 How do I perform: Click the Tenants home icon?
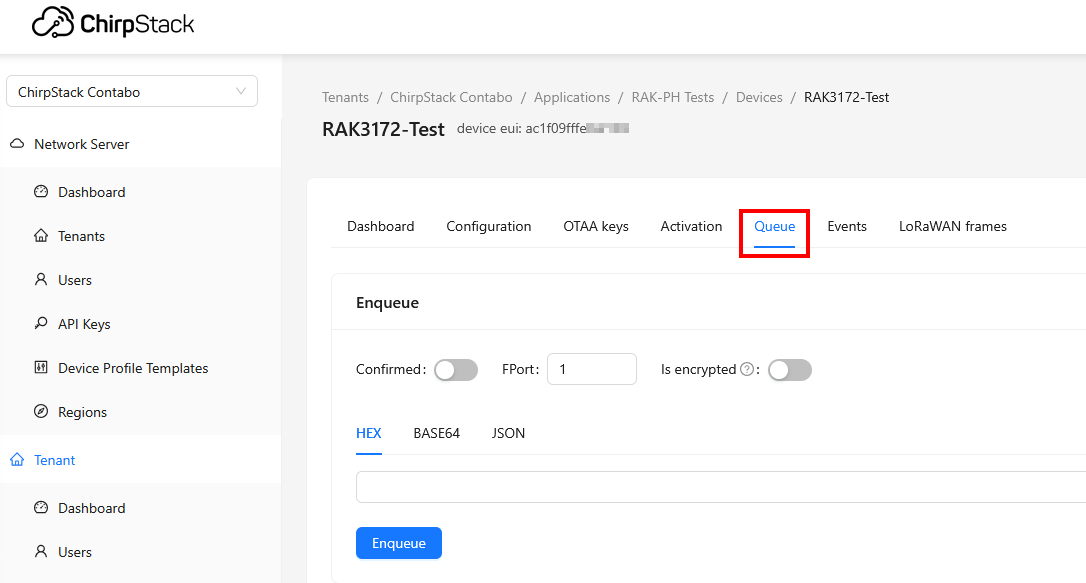(x=41, y=236)
